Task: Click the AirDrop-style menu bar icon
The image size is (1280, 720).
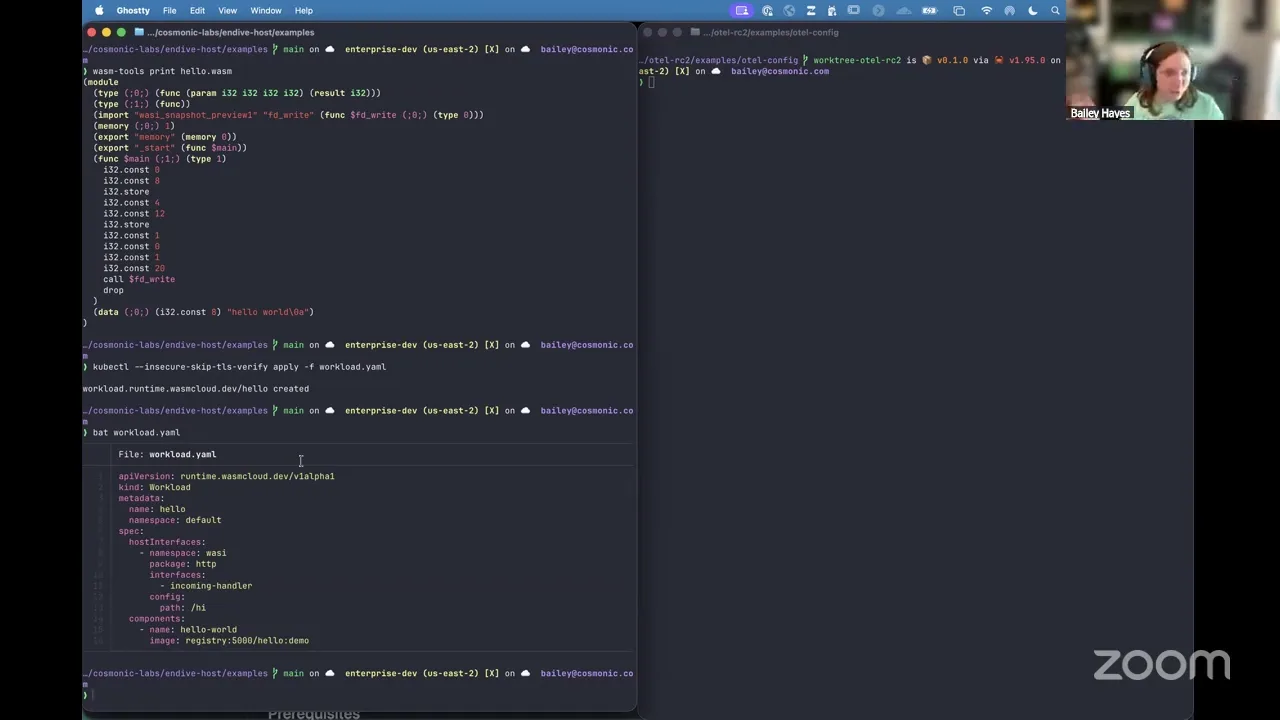Action: click(x=1009, y=10)
